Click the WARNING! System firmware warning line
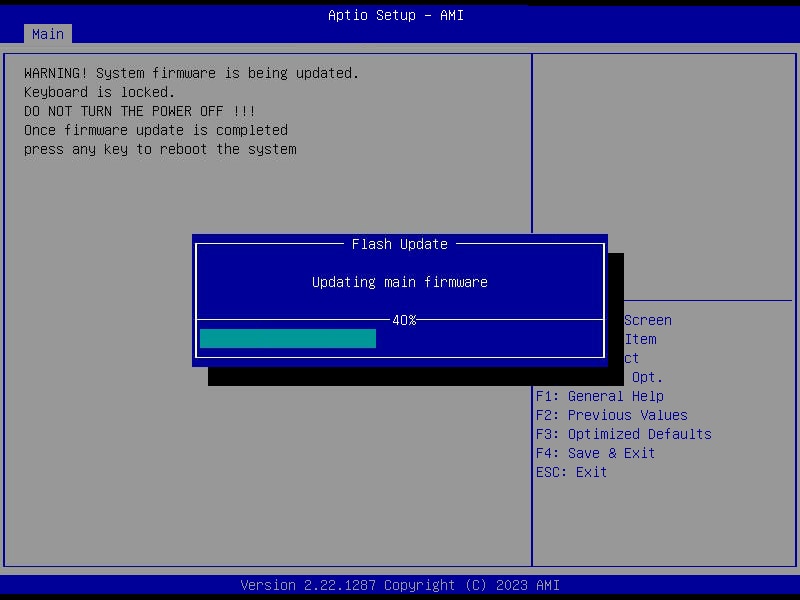This screenshot has width=800, height=600. (192, 72)
